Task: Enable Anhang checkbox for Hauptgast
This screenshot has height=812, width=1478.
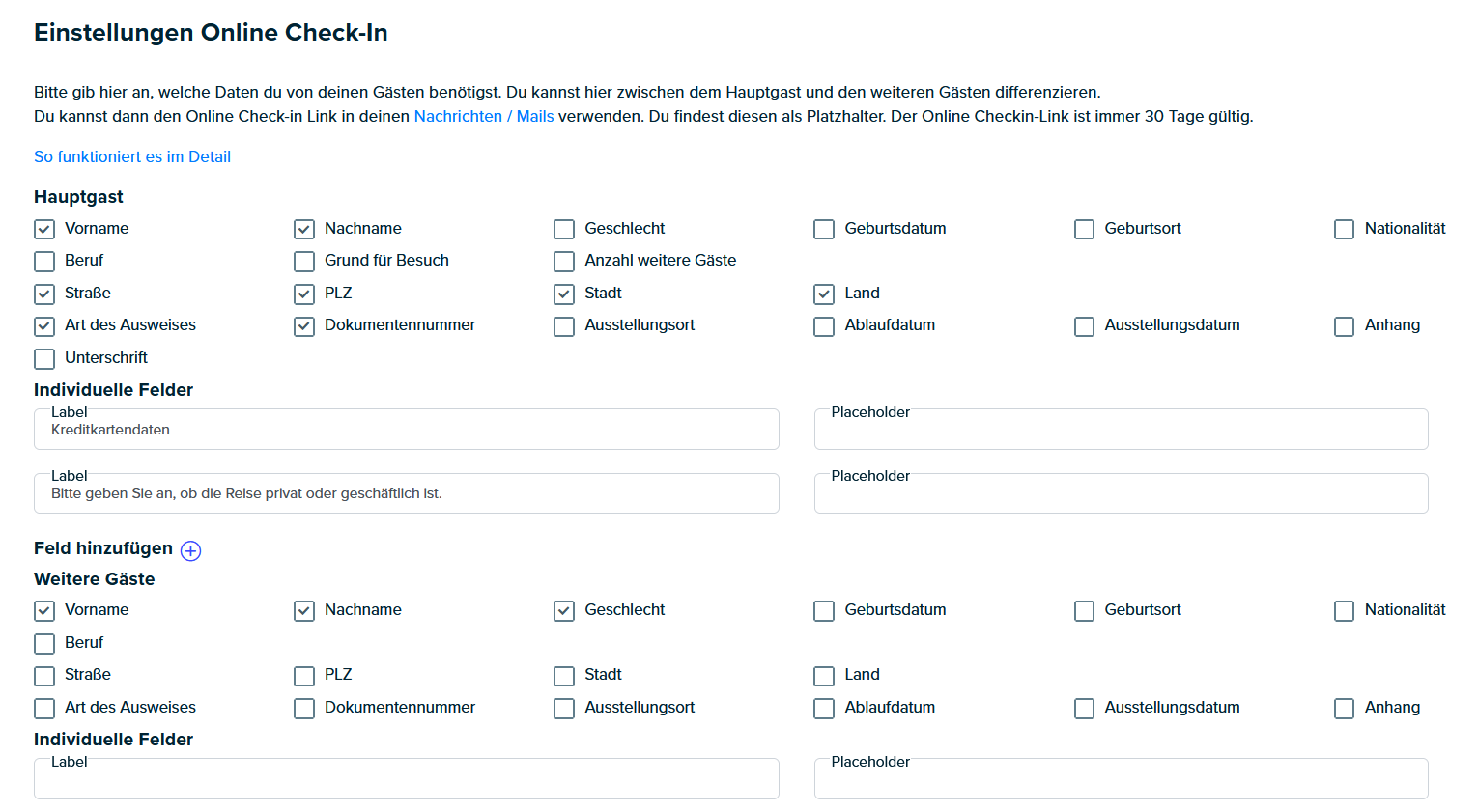Action: (x=1344, y=325)
